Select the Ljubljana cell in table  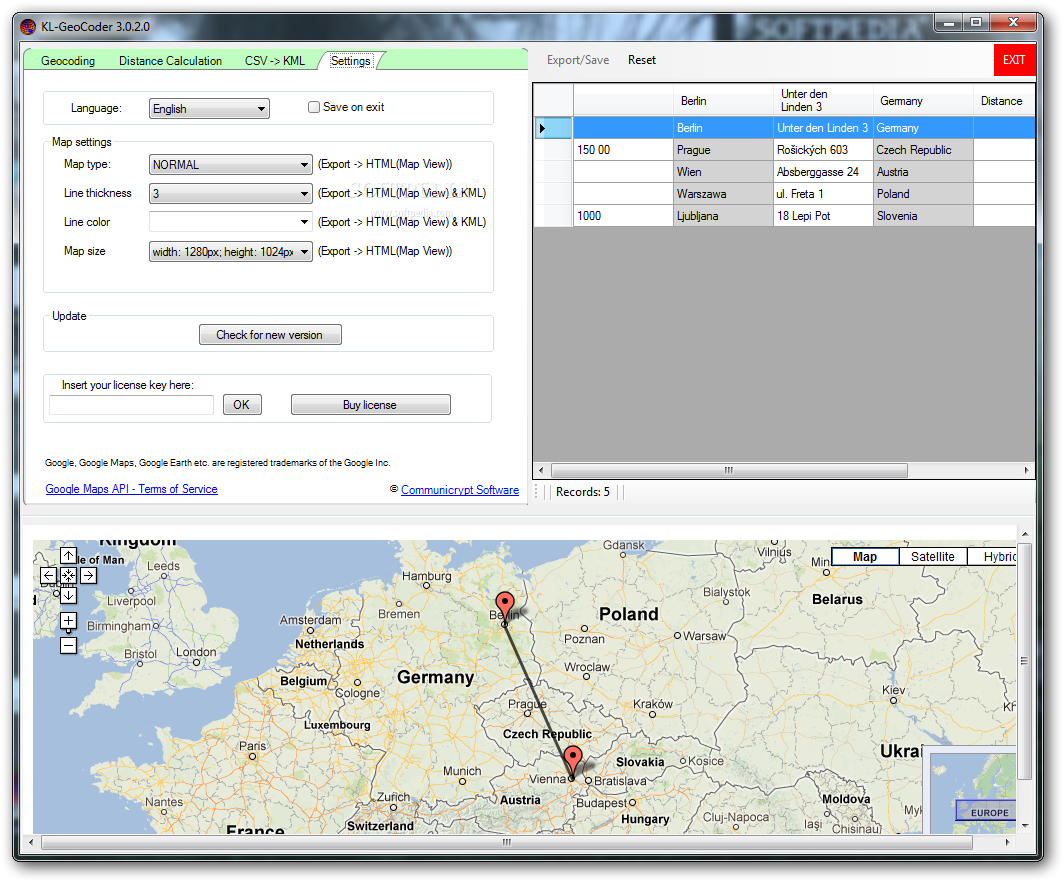[x=723, y=216]
